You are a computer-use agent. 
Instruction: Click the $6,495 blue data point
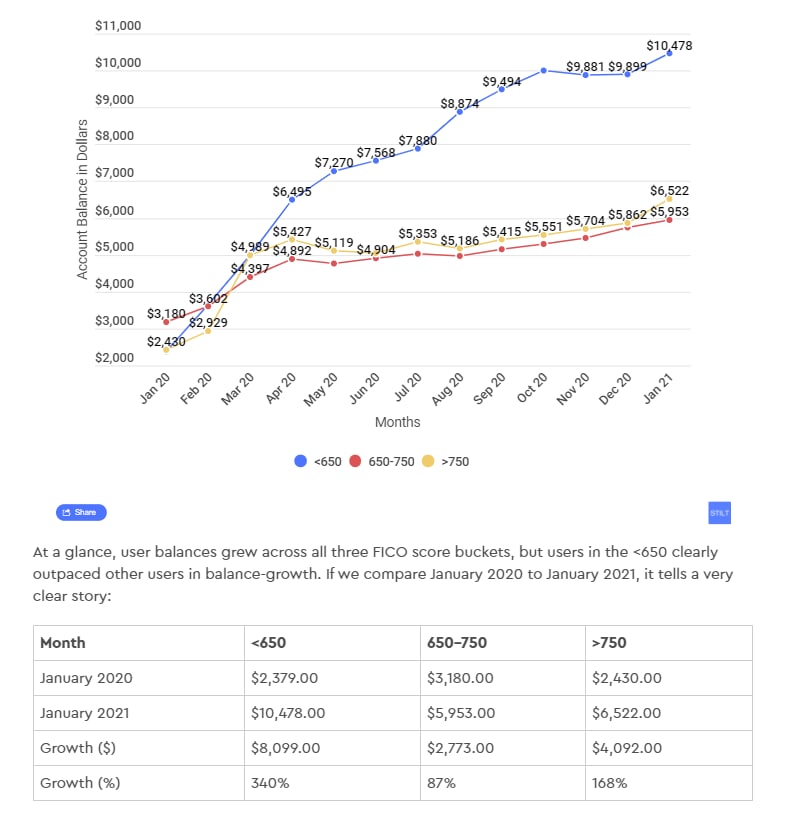pyautogui.click(x=292, y=199)
